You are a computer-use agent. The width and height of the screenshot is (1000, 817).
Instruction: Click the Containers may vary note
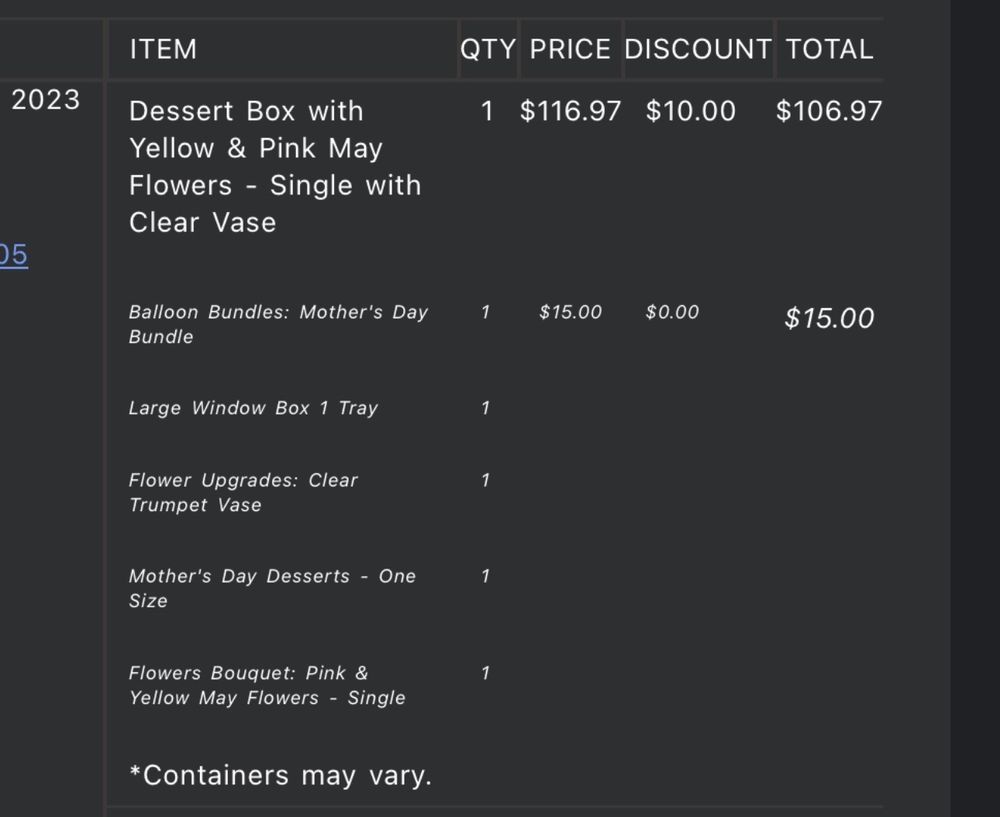281,776
